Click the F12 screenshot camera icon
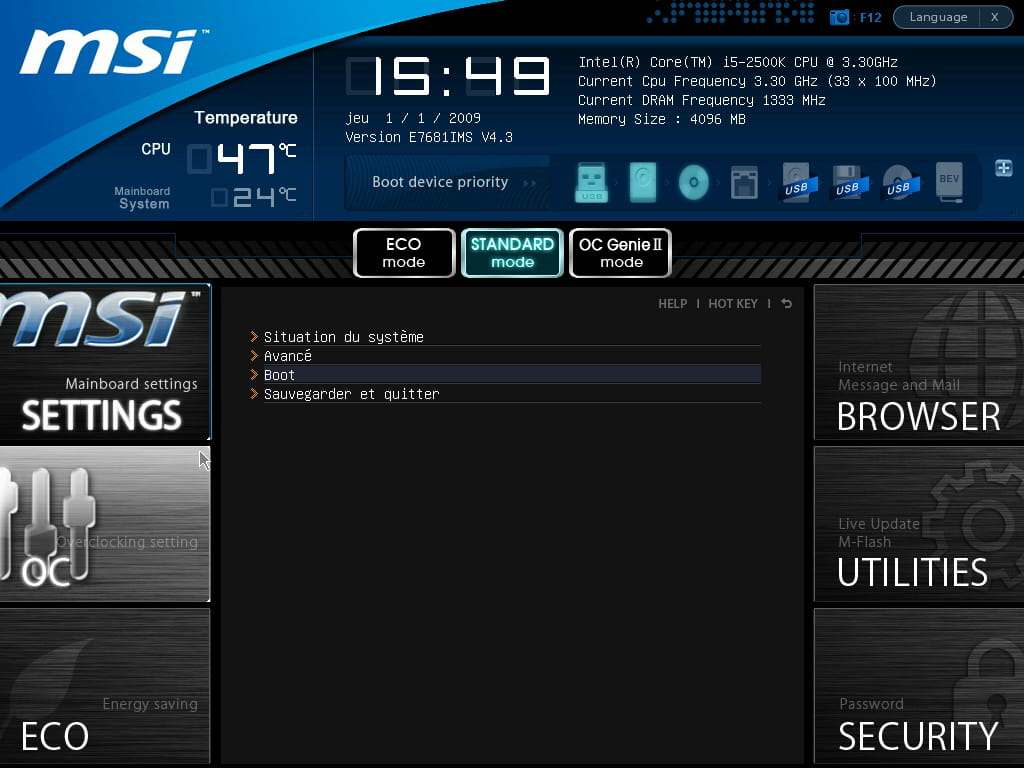Image resolution: width=1024 pixels, height=768 pixels. click(840, 17)
